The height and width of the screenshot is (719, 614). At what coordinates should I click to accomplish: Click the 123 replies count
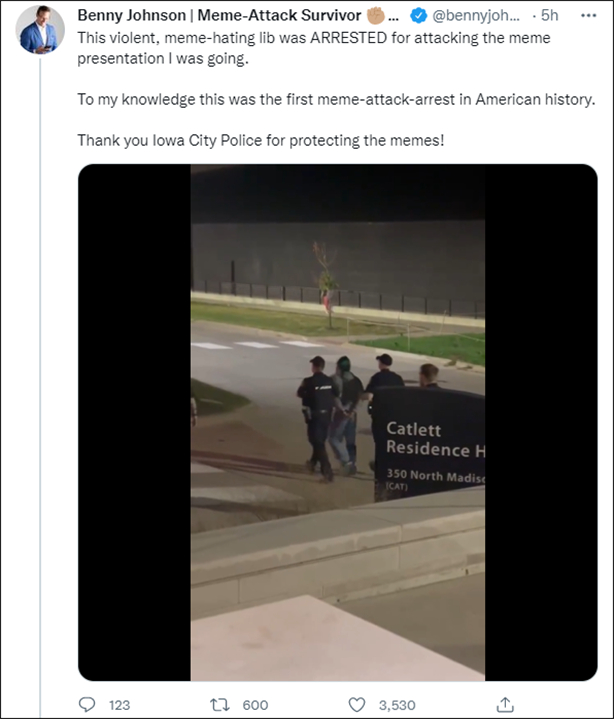[119, 704]
